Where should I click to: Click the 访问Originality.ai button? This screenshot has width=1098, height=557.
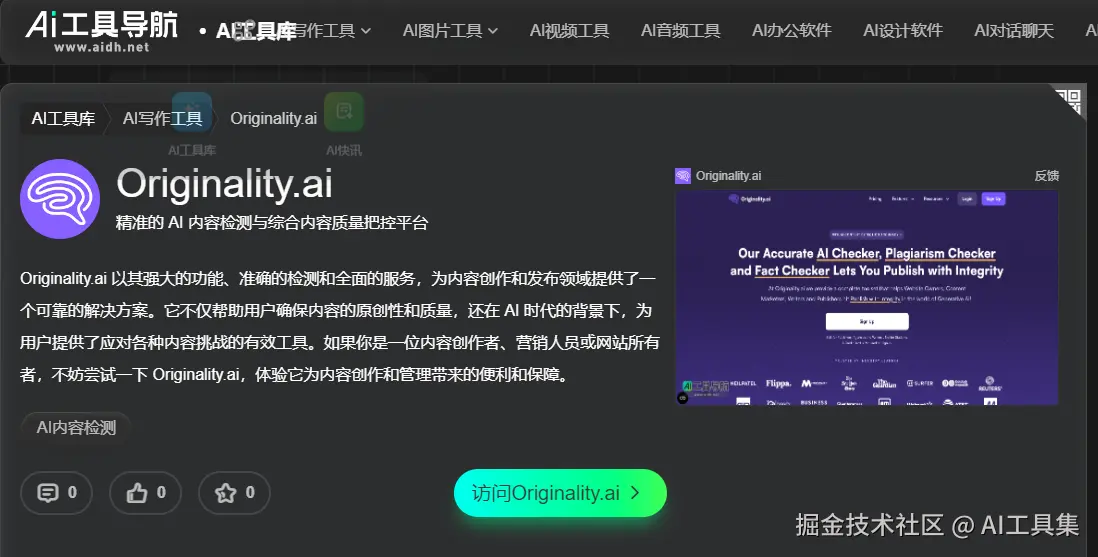[x=560, y=493]
